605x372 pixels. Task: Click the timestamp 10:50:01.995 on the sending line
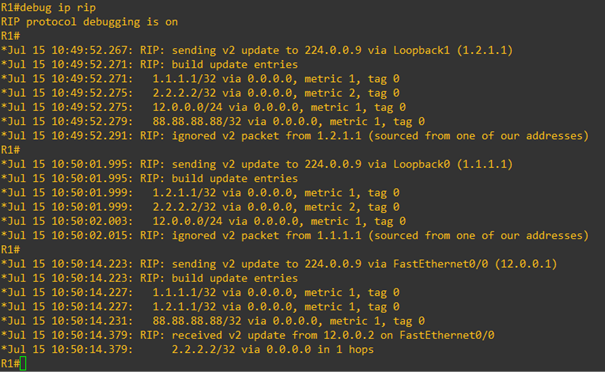(90, 164)
